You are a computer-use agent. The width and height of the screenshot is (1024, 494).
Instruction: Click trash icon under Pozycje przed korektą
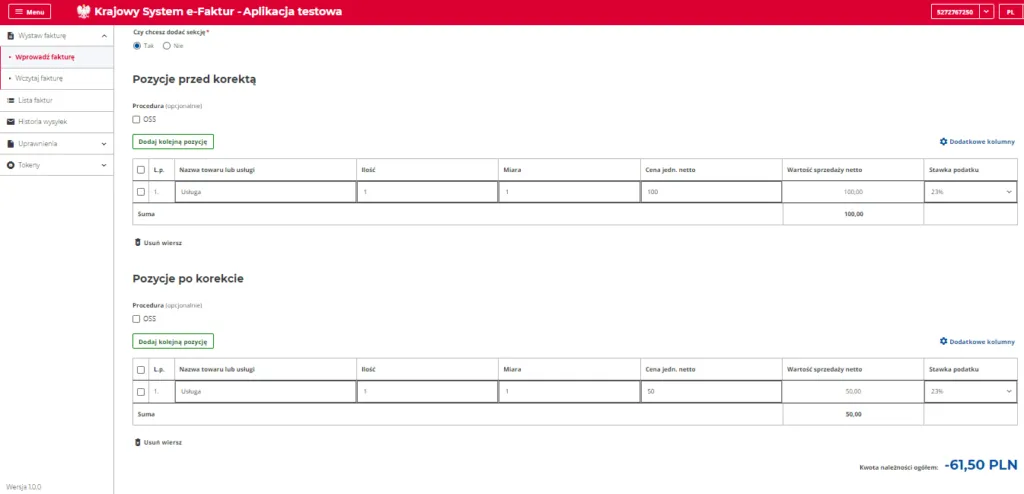click(x=137, y=242)
